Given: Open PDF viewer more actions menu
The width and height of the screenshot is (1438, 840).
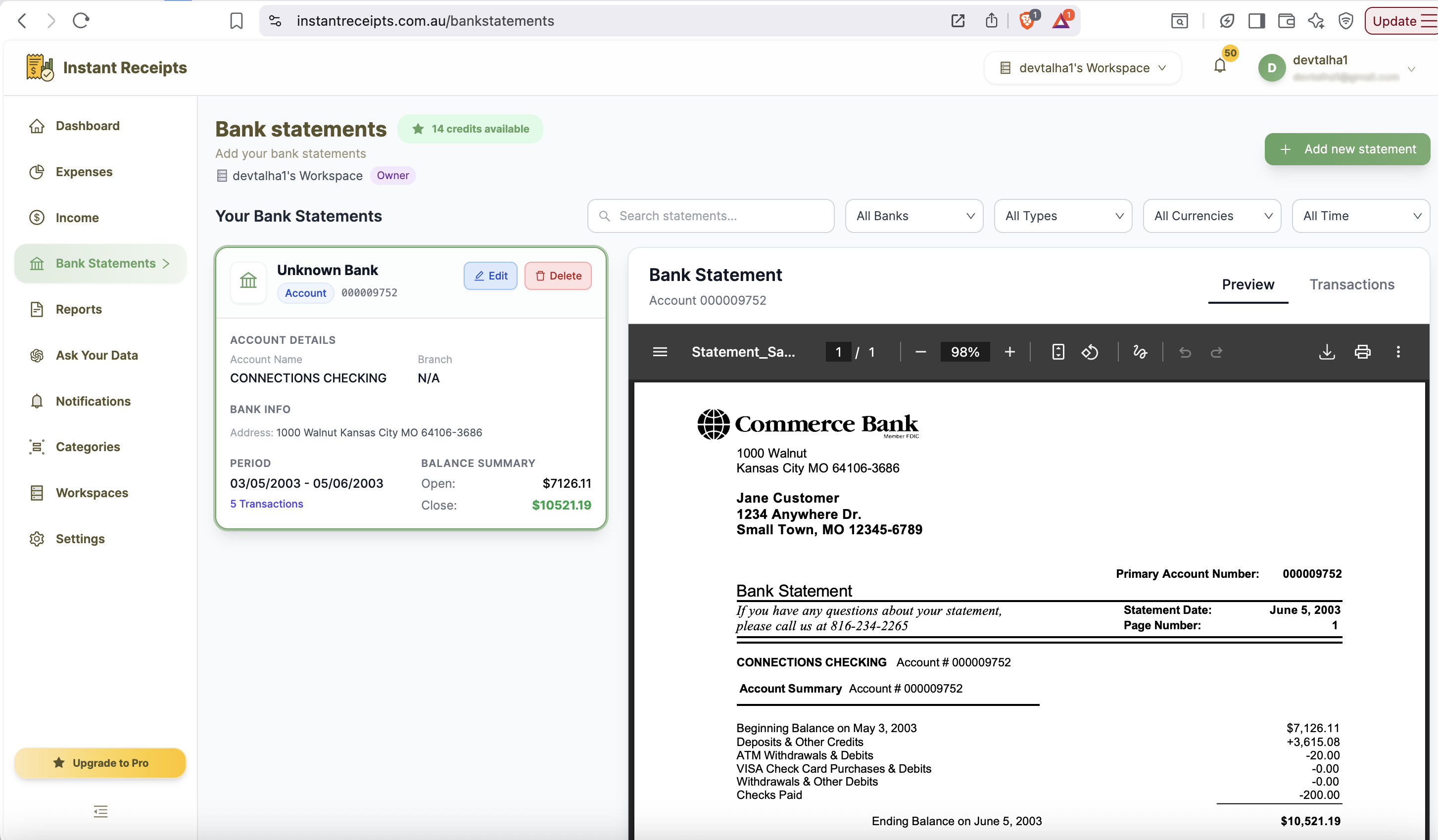Looking at the screenshot, I should point(1398,352).
